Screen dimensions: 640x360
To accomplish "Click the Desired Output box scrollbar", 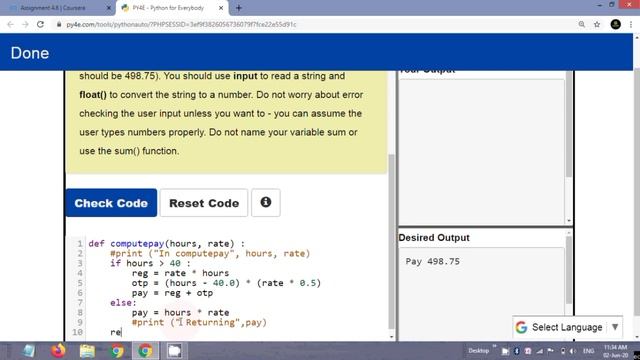I will (x=569, y=271).
